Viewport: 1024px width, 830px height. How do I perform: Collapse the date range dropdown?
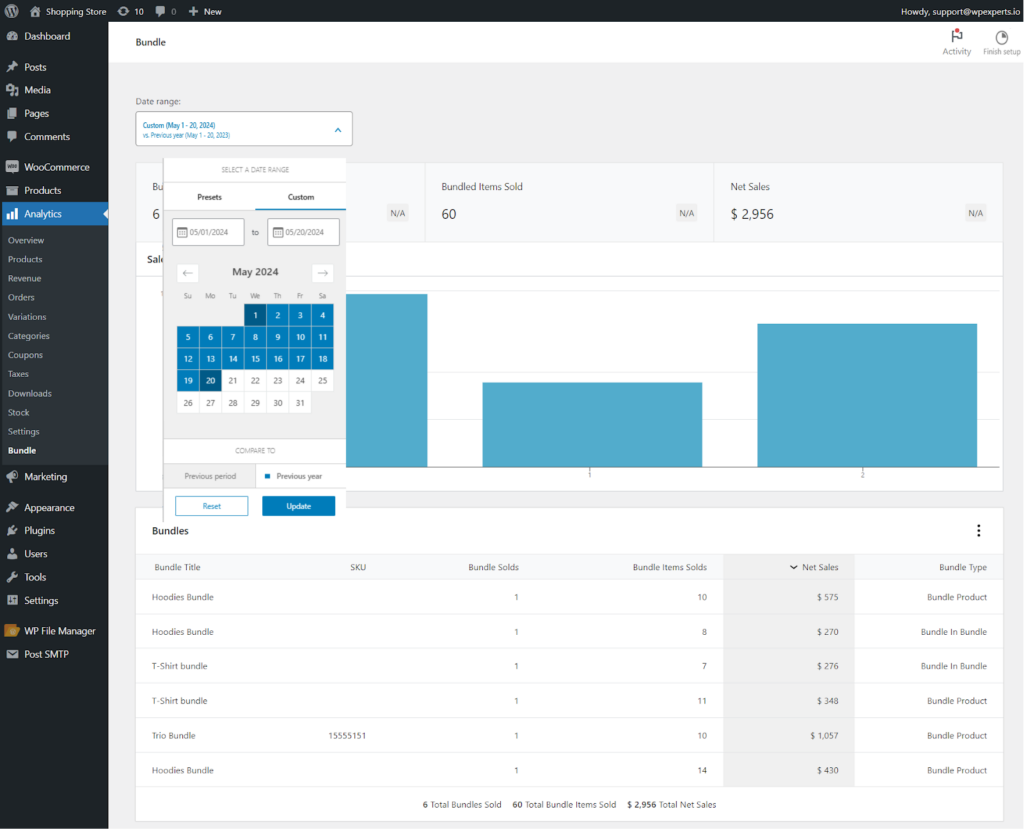coord(338,130)
